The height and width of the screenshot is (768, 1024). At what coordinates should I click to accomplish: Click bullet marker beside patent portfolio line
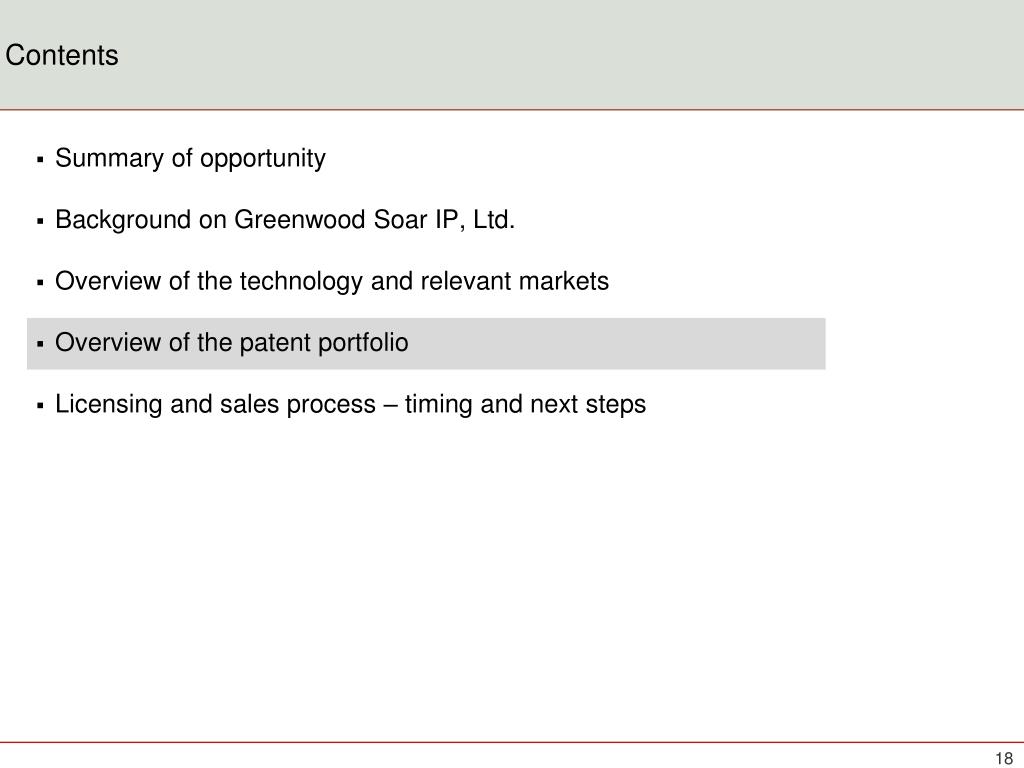point(40,344)
